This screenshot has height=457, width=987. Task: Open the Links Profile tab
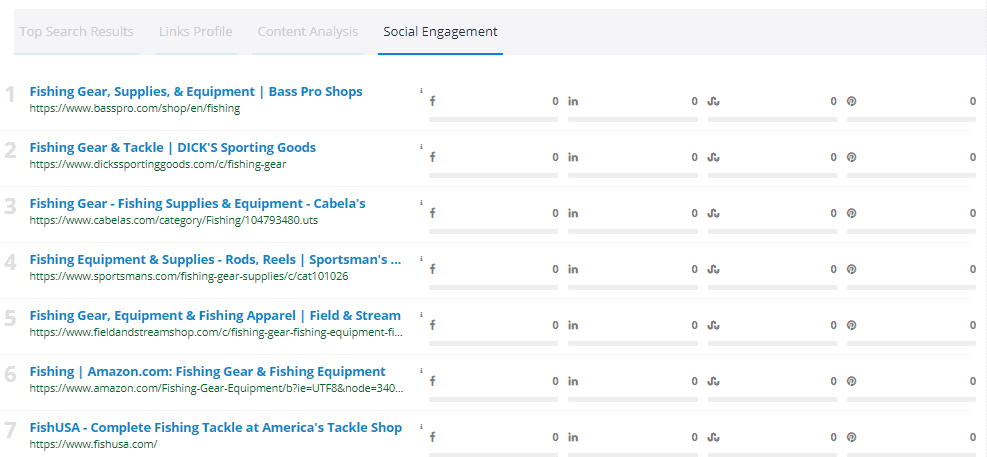click(195, 31)
